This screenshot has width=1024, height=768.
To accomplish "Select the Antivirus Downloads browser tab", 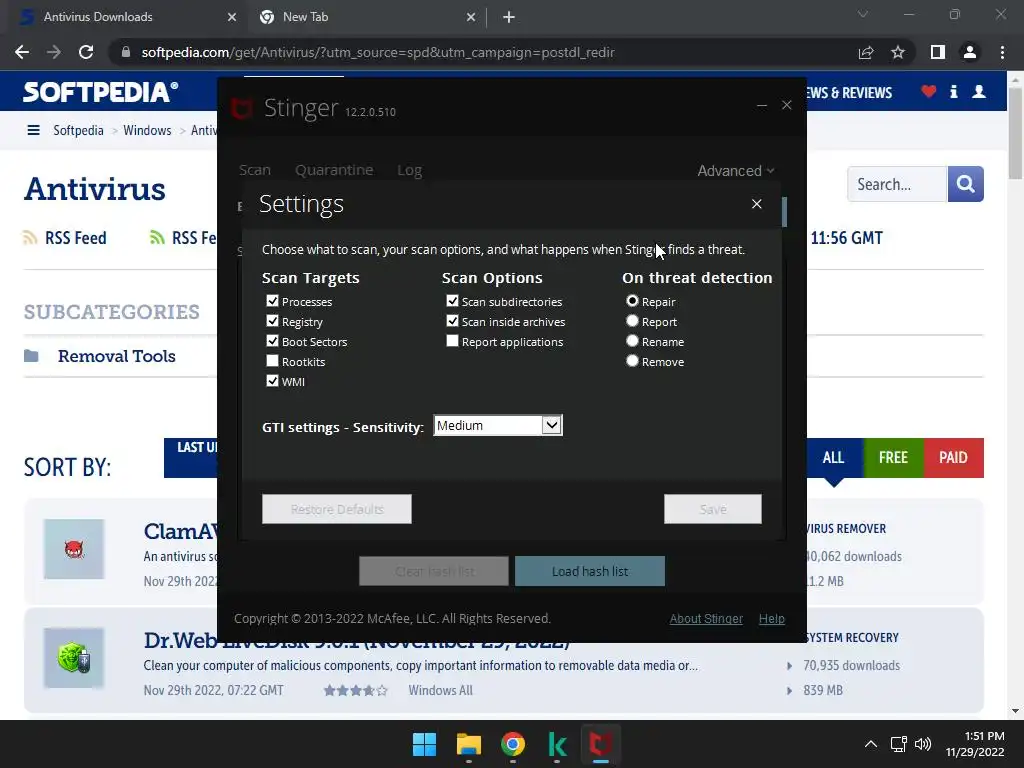I will [x=128, y=17].
